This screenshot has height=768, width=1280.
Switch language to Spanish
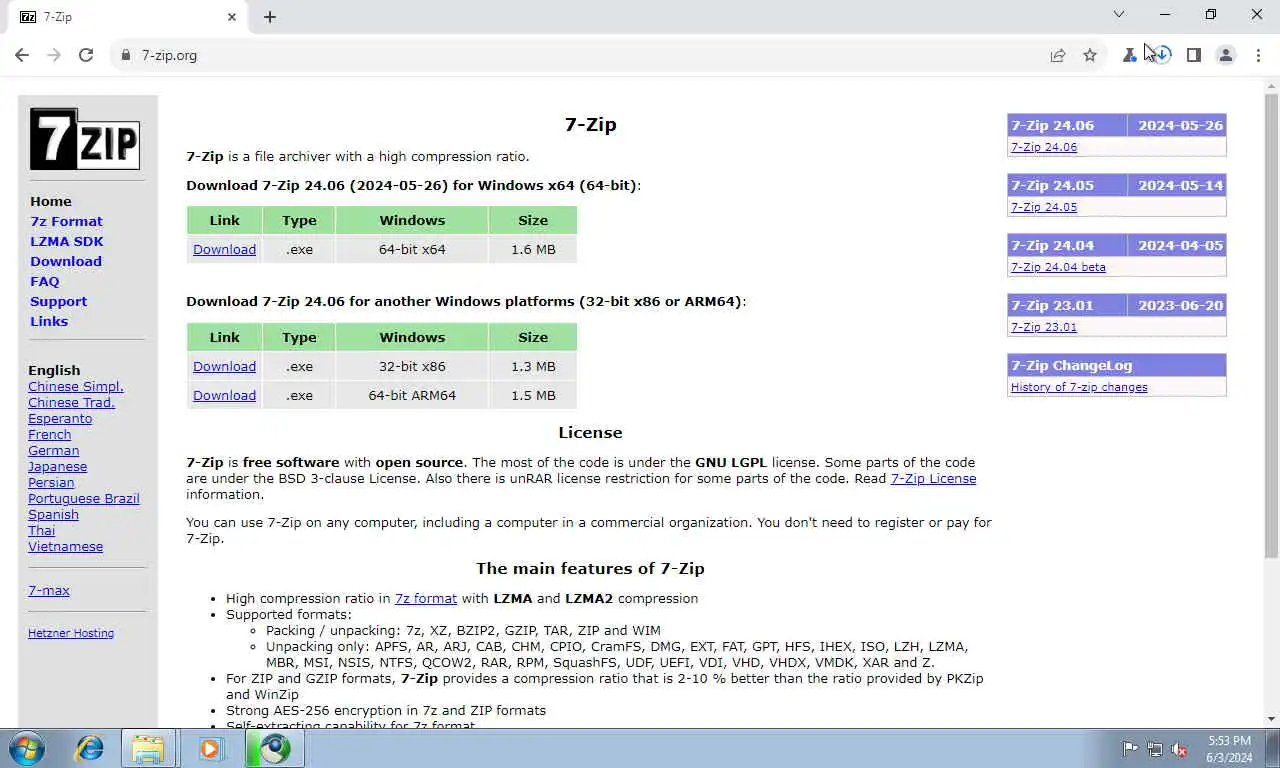pos(53,514)
